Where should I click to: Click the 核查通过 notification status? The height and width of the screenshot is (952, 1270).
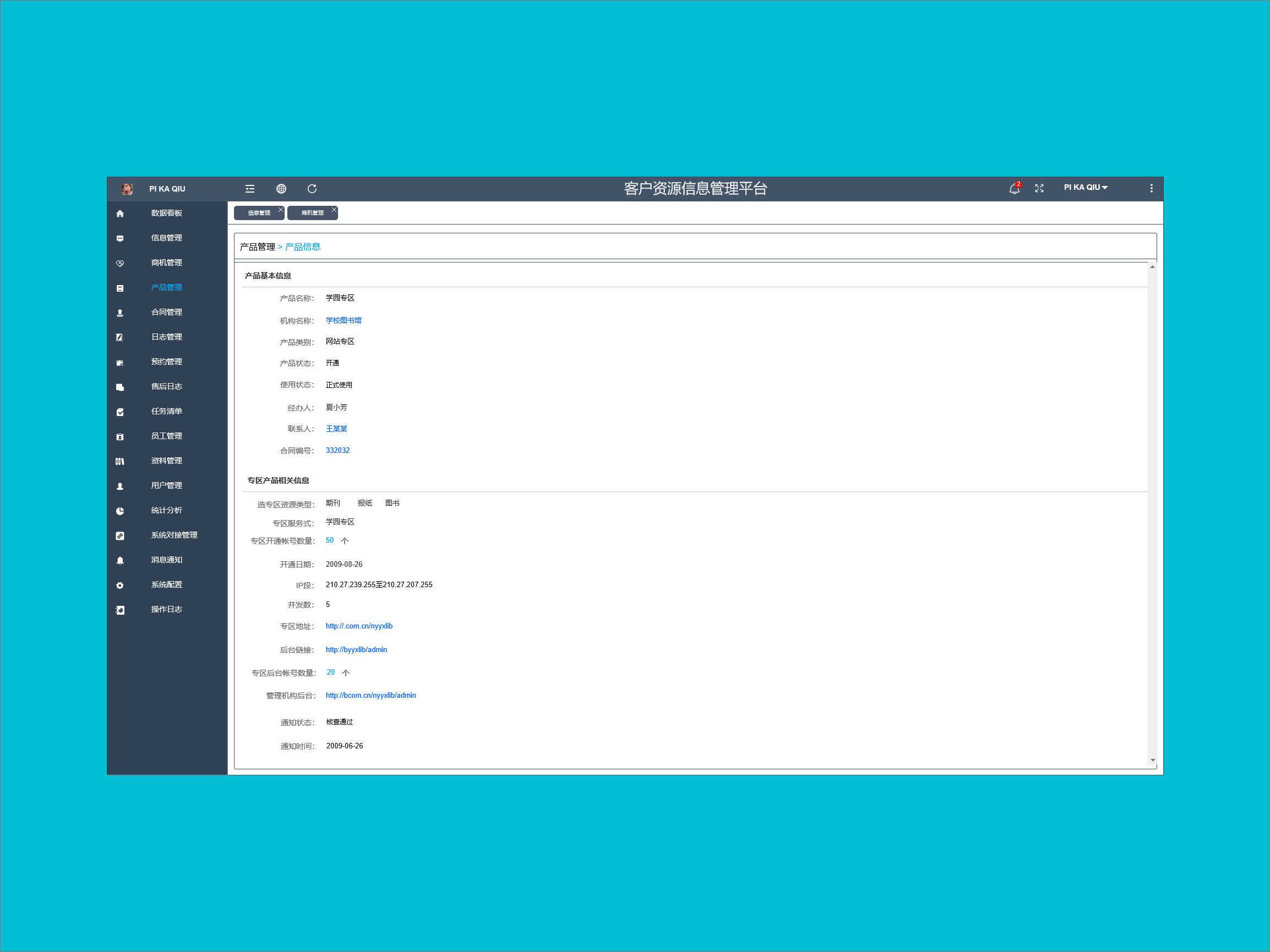tap(340, 722)
